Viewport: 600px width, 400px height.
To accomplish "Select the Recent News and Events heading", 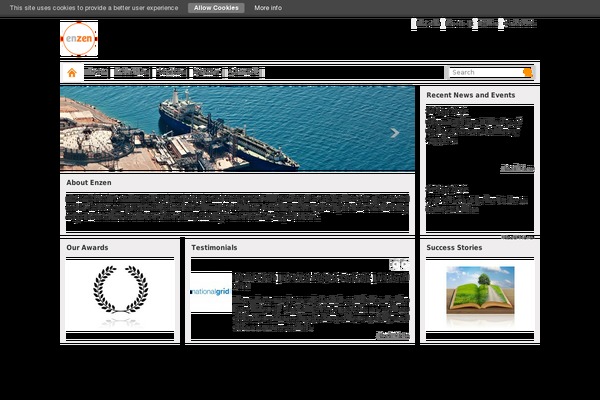I will (471, 95).
